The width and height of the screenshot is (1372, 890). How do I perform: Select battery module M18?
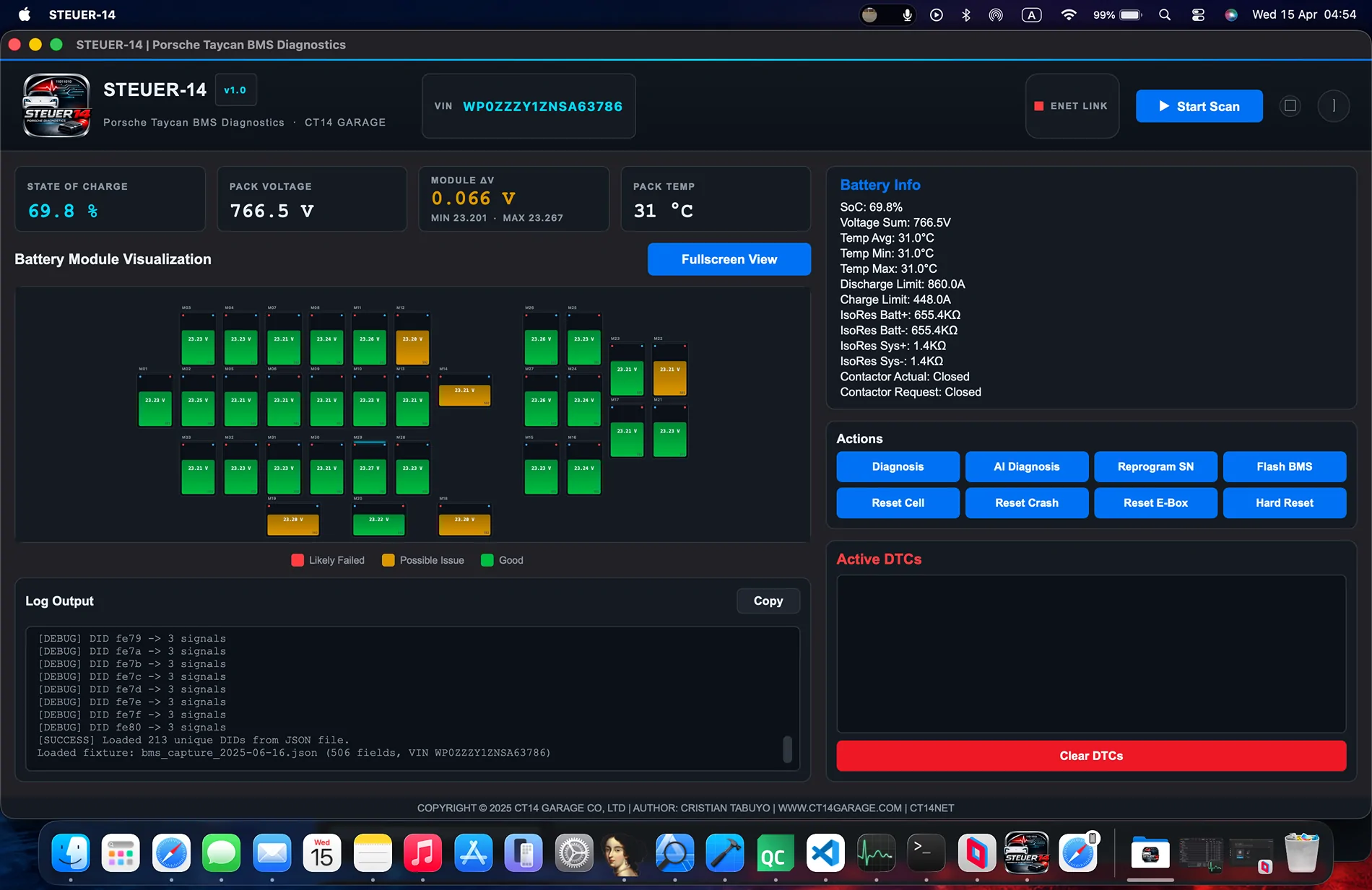[x=465, y=519]
